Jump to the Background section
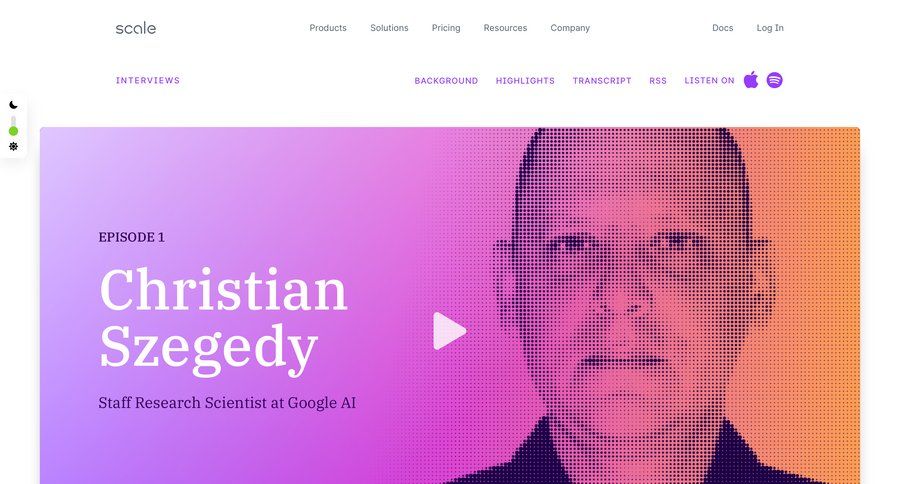The width and height of the screenshot is (900, 484). click(x=446, y=81)
